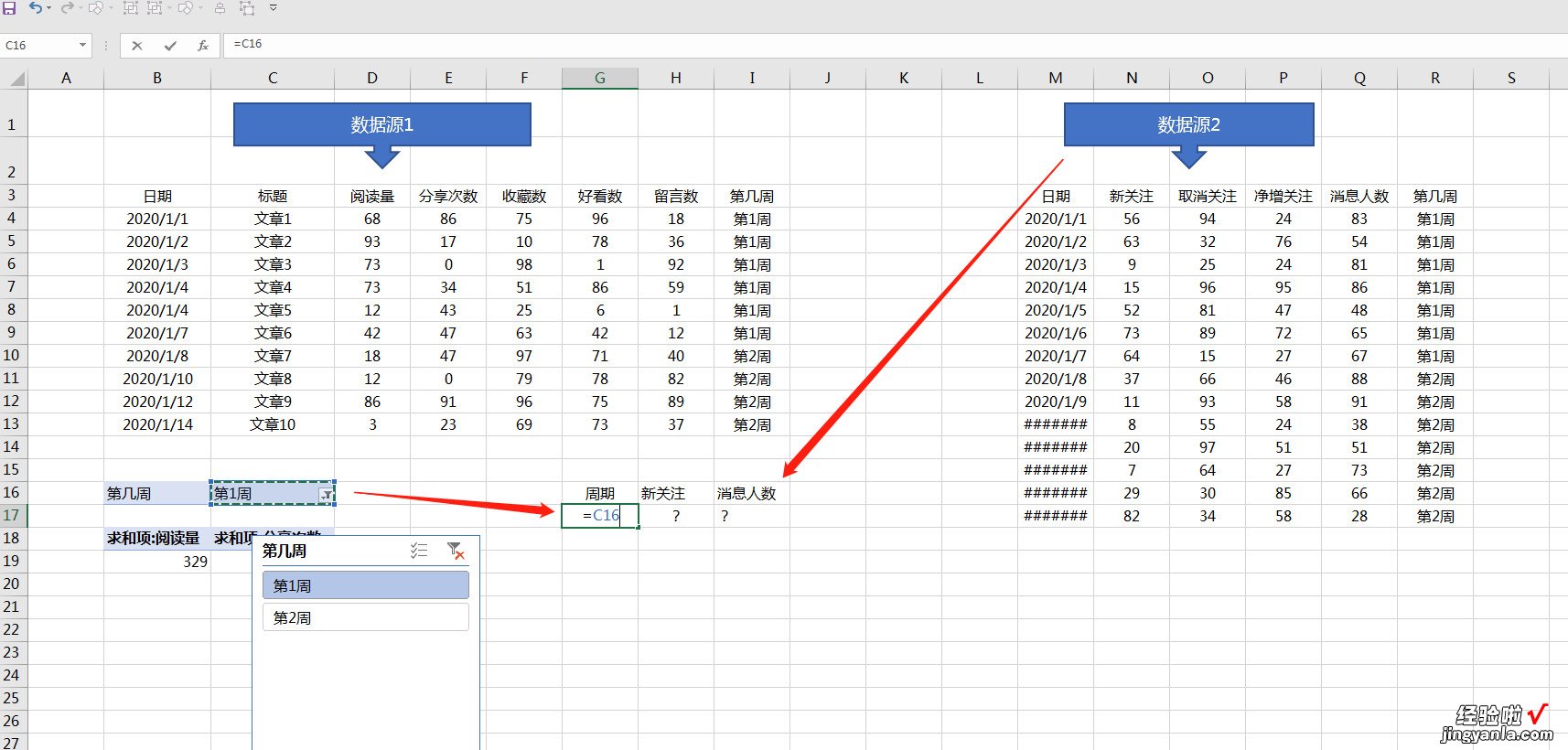Click the Undo arrow icon

pos(35,8)
